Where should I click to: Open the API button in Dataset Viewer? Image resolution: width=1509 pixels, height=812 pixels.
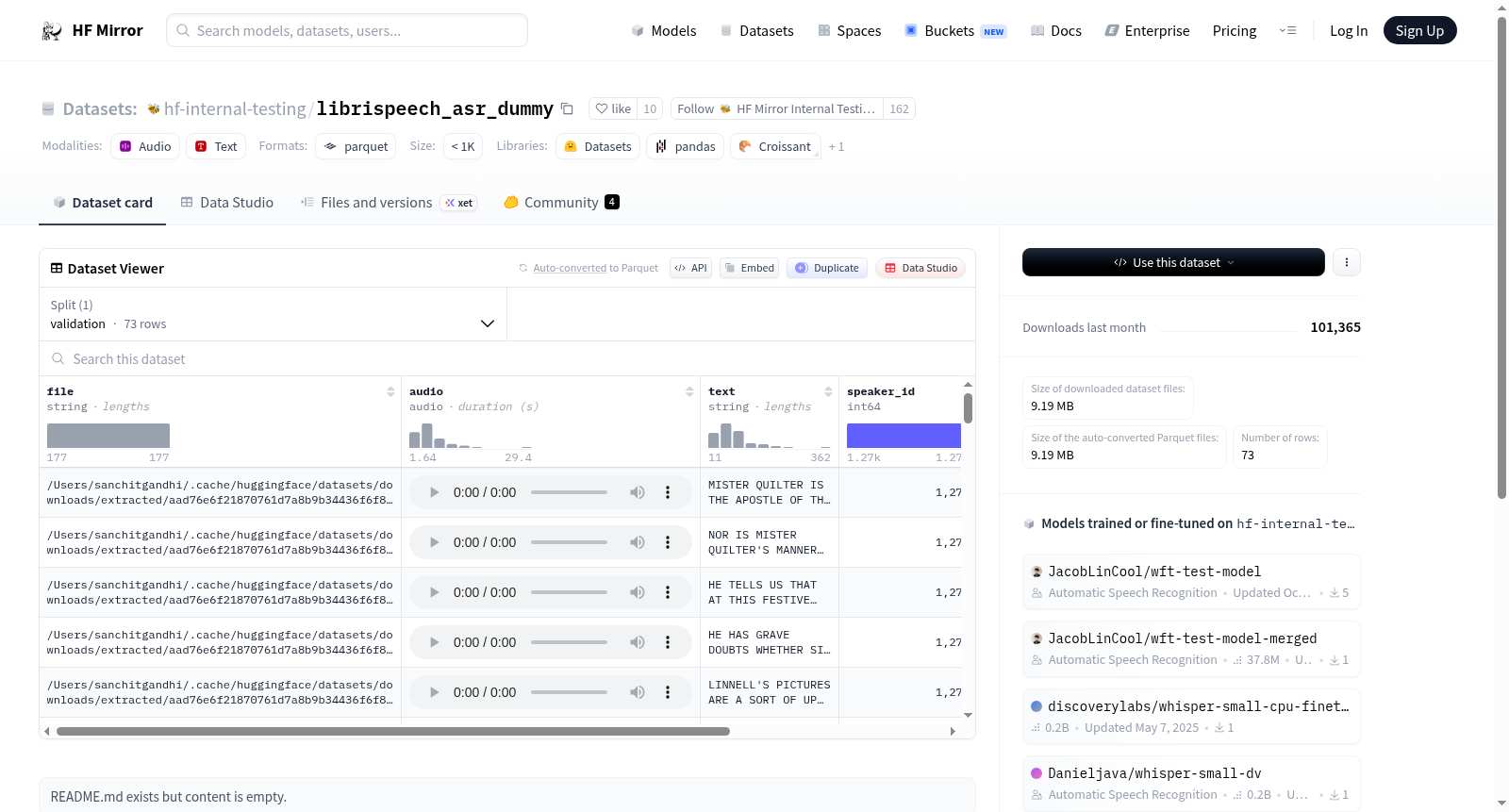click(x=690, y=268)
